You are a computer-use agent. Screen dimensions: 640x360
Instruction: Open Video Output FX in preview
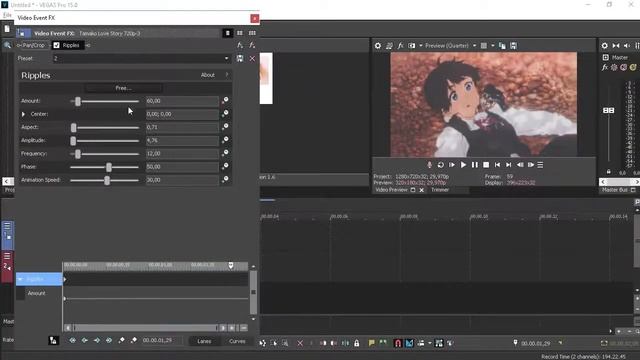point(400,46)
